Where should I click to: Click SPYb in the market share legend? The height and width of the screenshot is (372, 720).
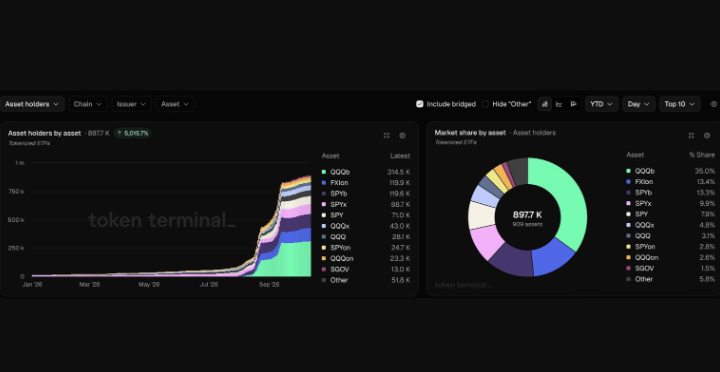643,193
